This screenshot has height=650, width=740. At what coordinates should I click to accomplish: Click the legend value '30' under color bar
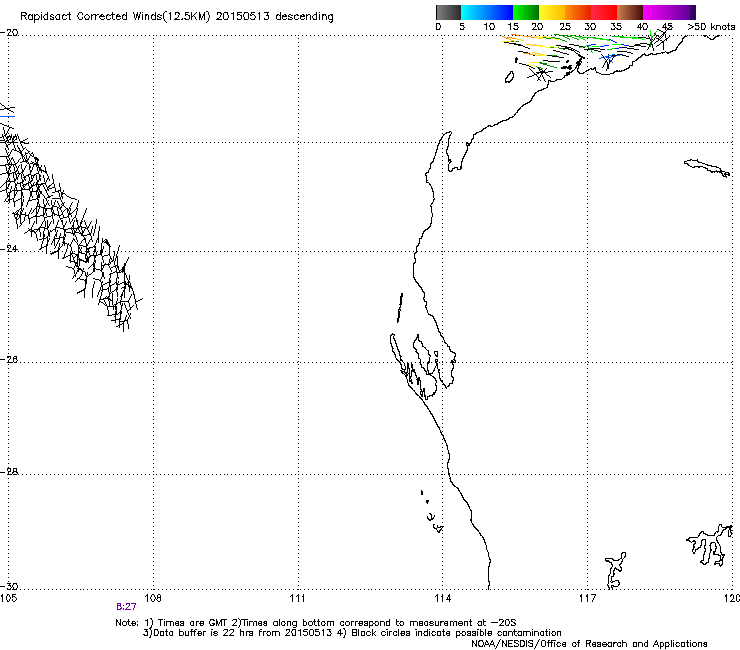click(590, 27)
